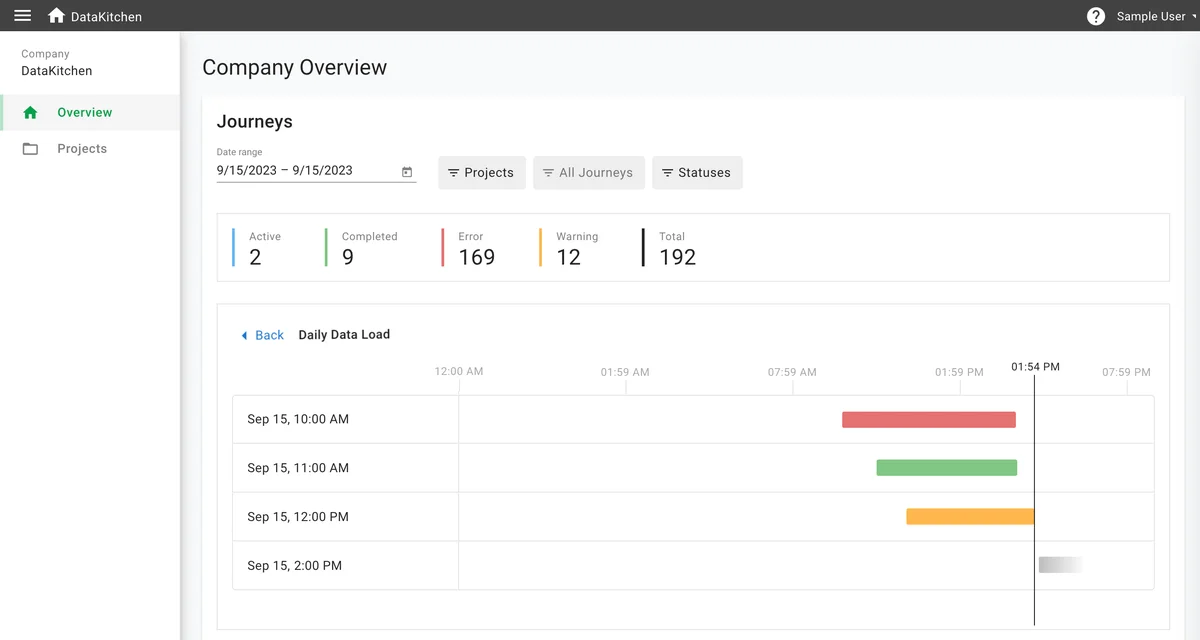Screen dimensions: 1200x640
Task: Select Projects in the sidebar
Action: pyautogui.click(x=82, y=148)
